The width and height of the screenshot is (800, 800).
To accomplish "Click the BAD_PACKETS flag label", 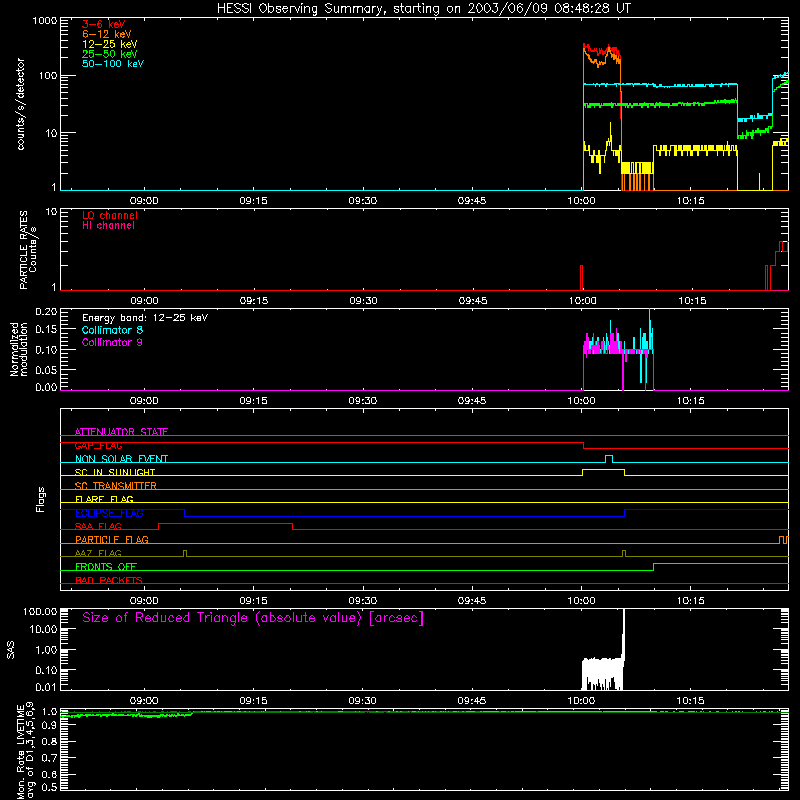I will [x=109, y=580].
